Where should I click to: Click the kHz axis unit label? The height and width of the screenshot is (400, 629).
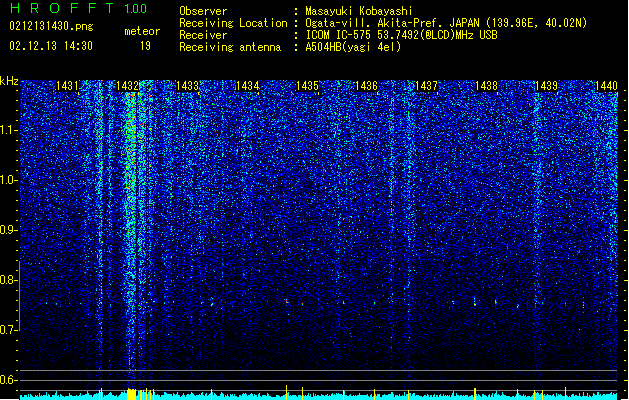tap(9, 81)
